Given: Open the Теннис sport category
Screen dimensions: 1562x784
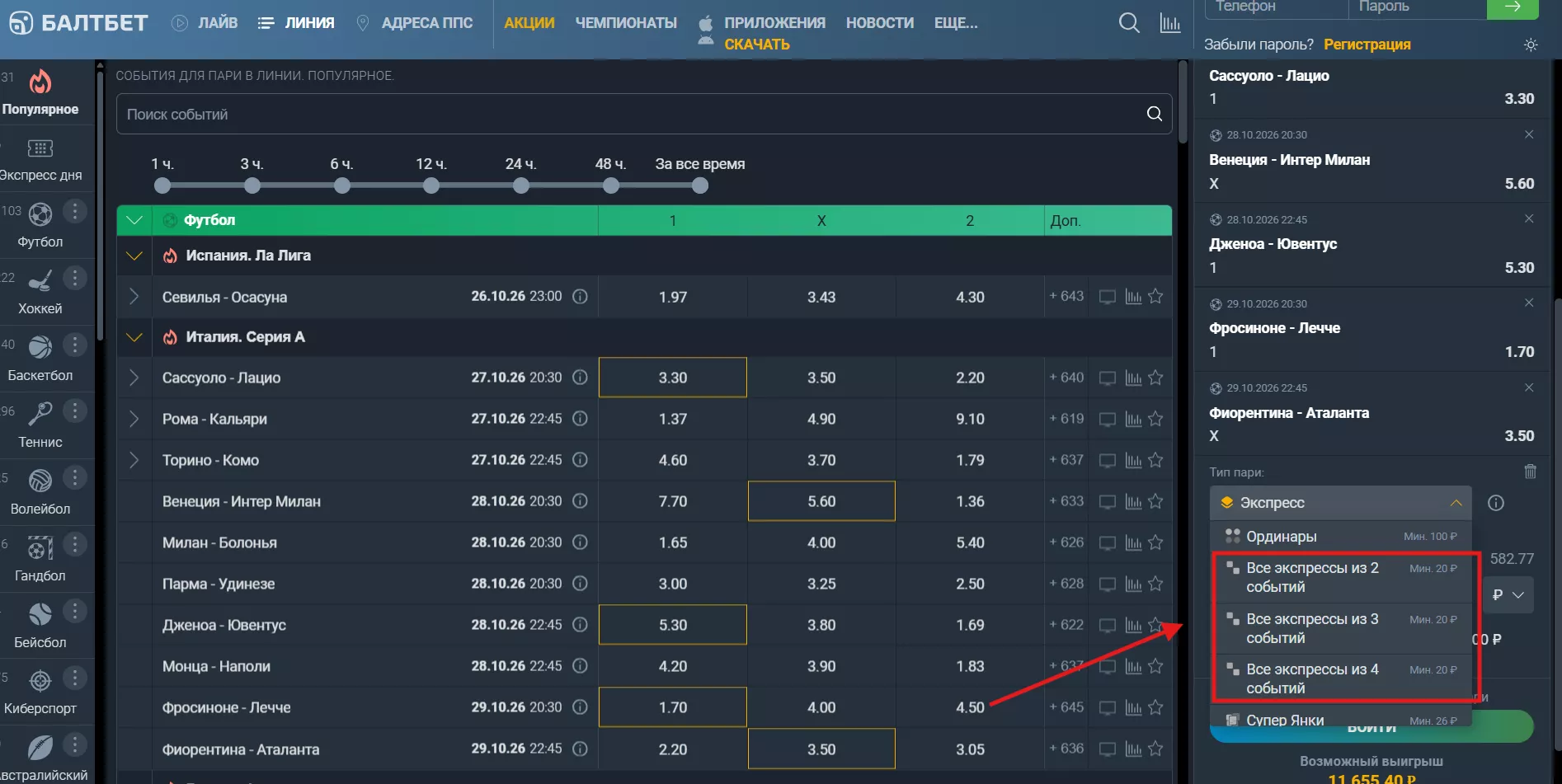Looking at the screenshot, I should coord(40,425).
